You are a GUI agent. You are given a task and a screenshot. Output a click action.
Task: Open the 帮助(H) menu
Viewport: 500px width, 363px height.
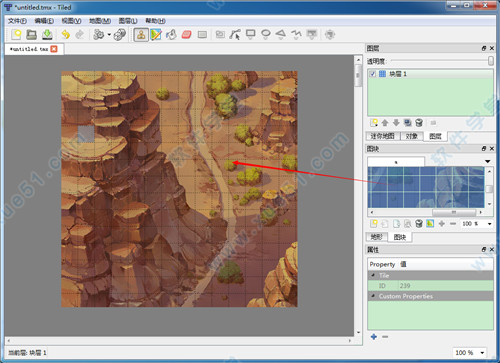(x=155, y=21)
